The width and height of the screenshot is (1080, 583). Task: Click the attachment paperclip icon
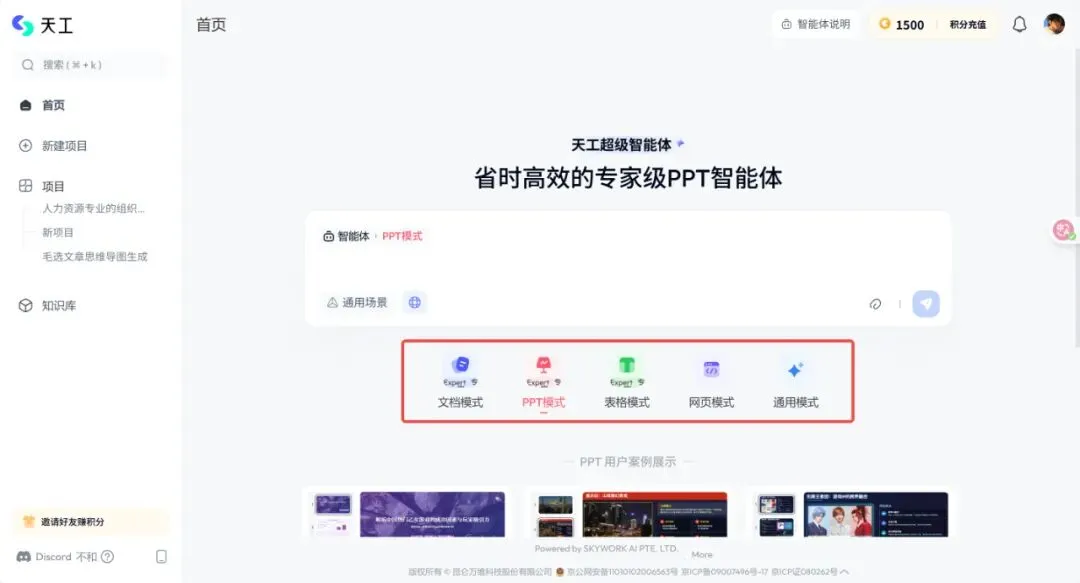(x=875, y=304)
